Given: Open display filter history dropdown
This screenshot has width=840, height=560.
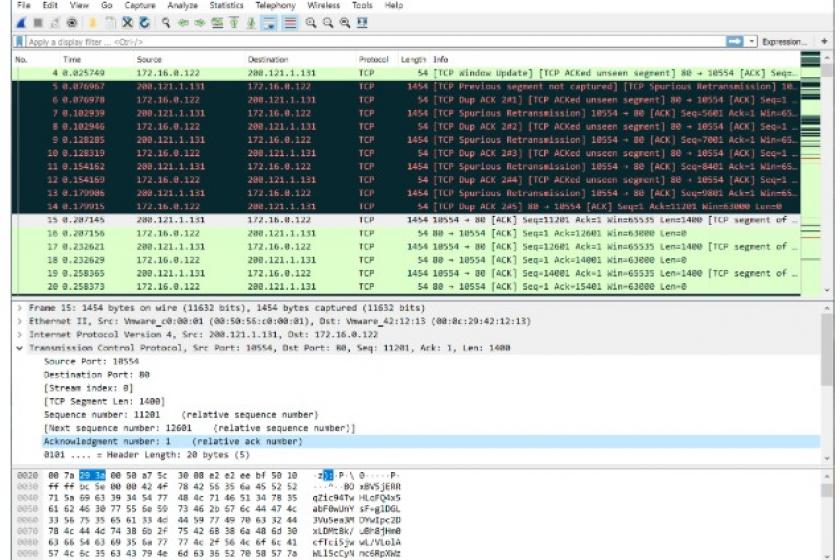Looking at the screenshot, I should tap(752, 41).
